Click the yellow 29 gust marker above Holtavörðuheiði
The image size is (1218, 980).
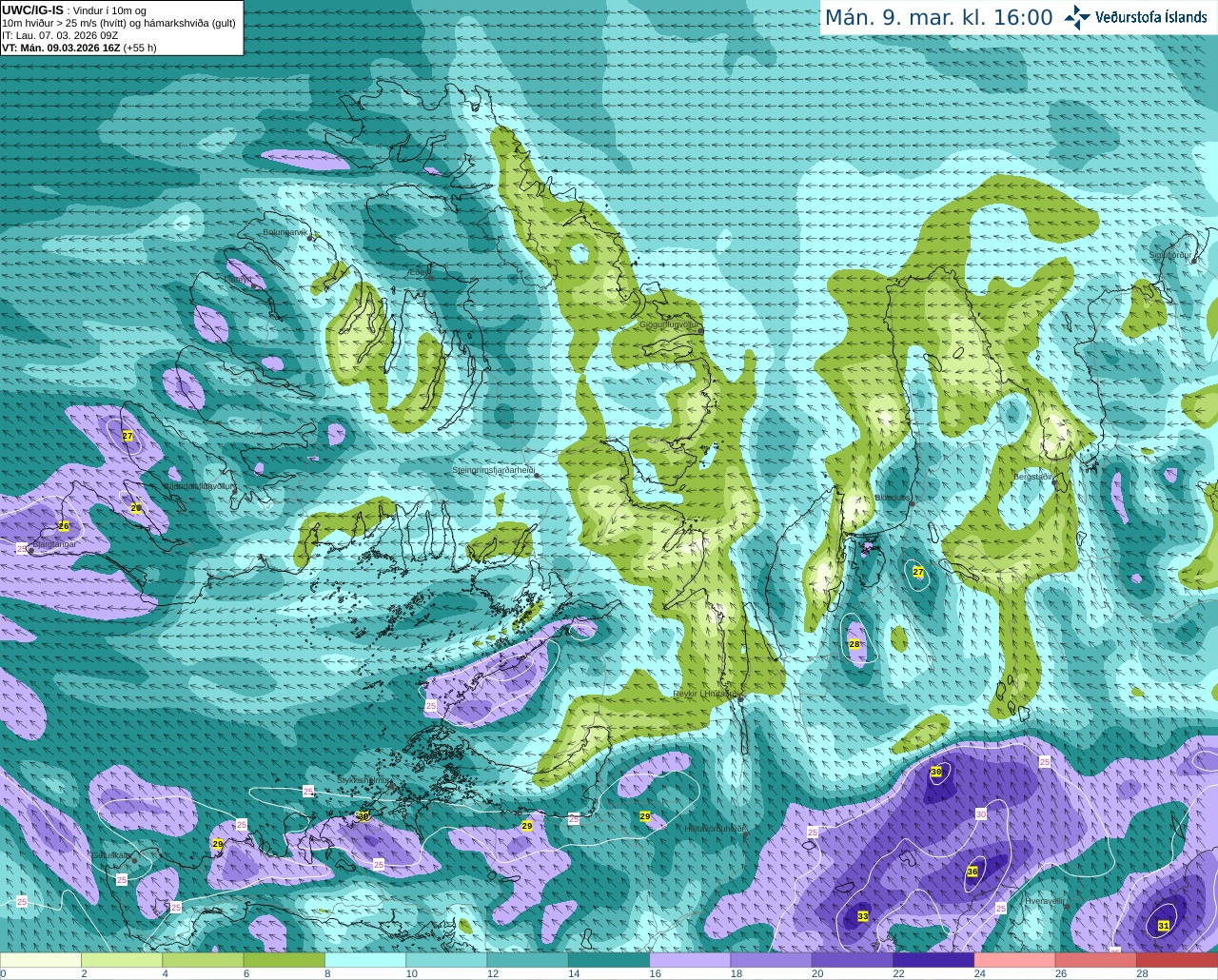pyautogui.click(x=645, y=816)
